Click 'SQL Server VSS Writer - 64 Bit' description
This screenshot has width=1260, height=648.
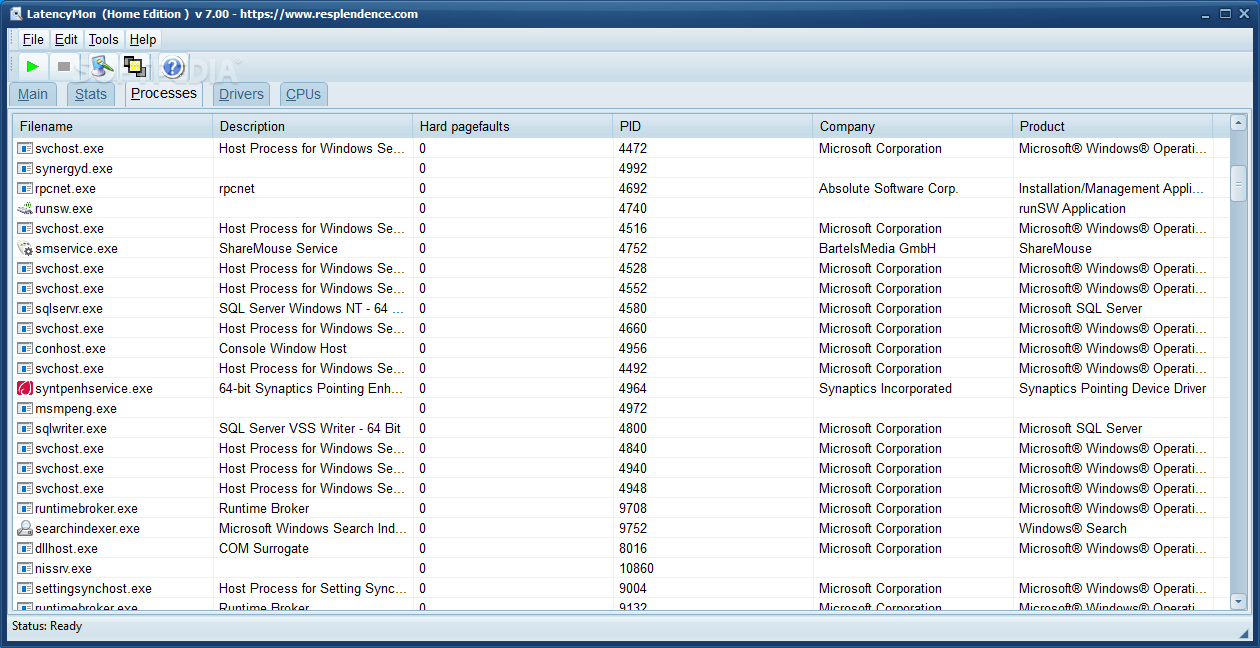[310, 428]
